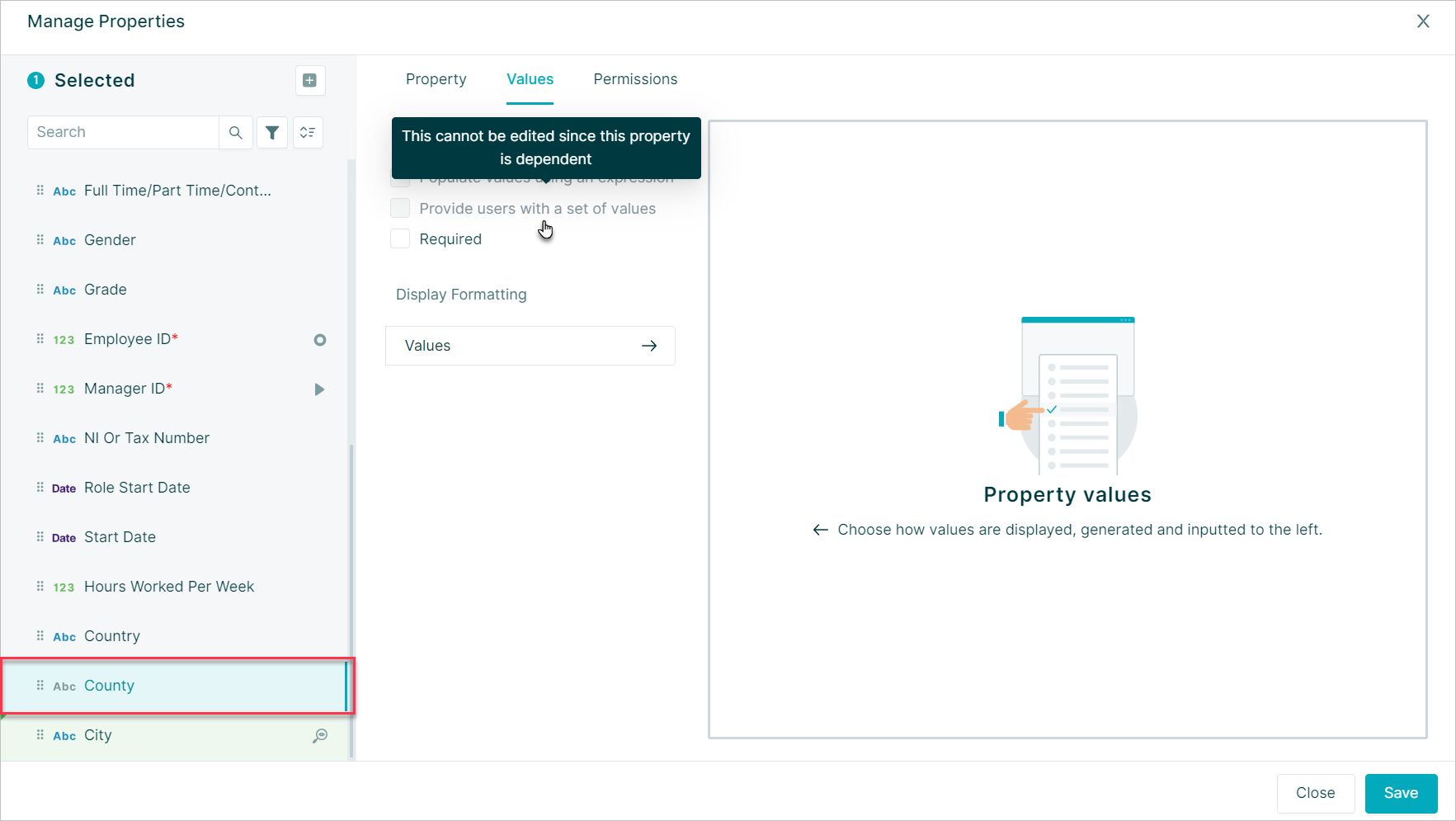This screenshot has width=1456, height=821.
Task: Click the property list scrollbar
Action: (351, 601)
